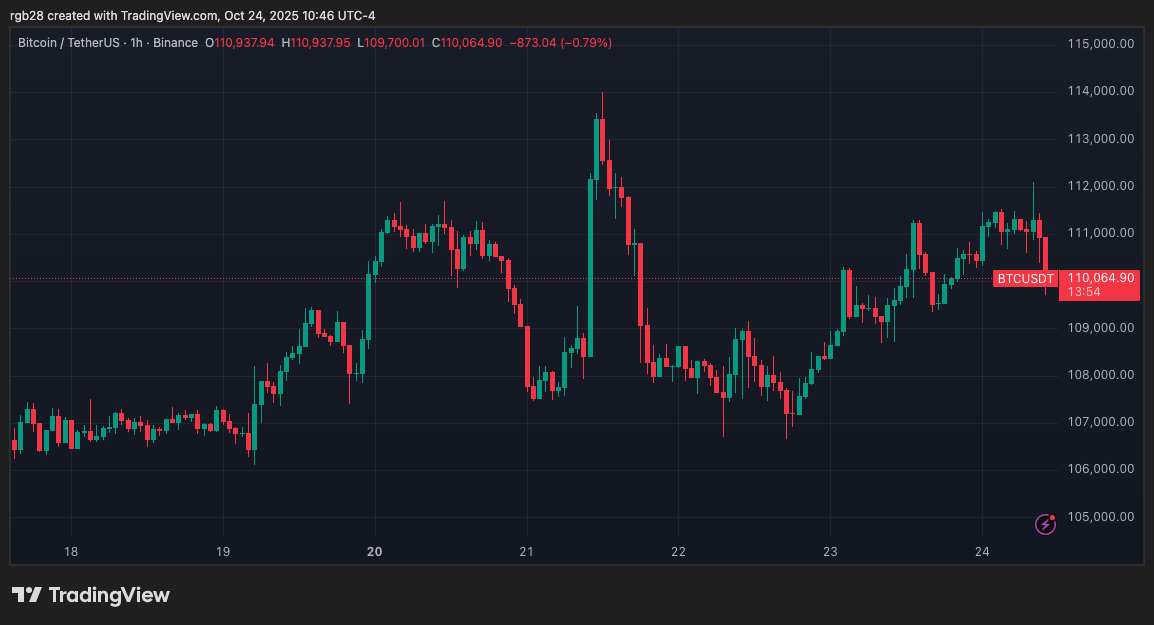Click the −873.04 (−0.79%) change value
The width and height of the screenshot is (1154, 625).
pos(560,43)
